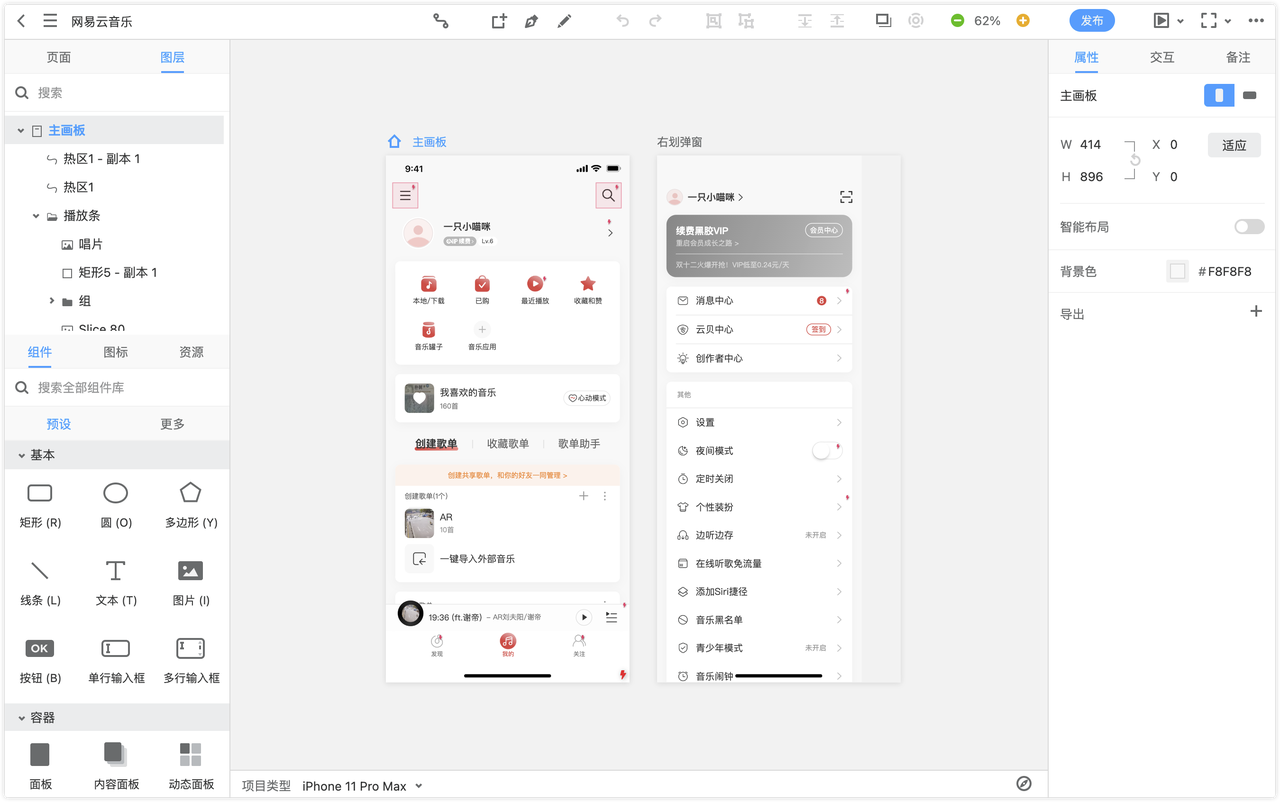Redo the last undone action
The width and height of the screenshot is (1280, 802).
click(655, 21)
